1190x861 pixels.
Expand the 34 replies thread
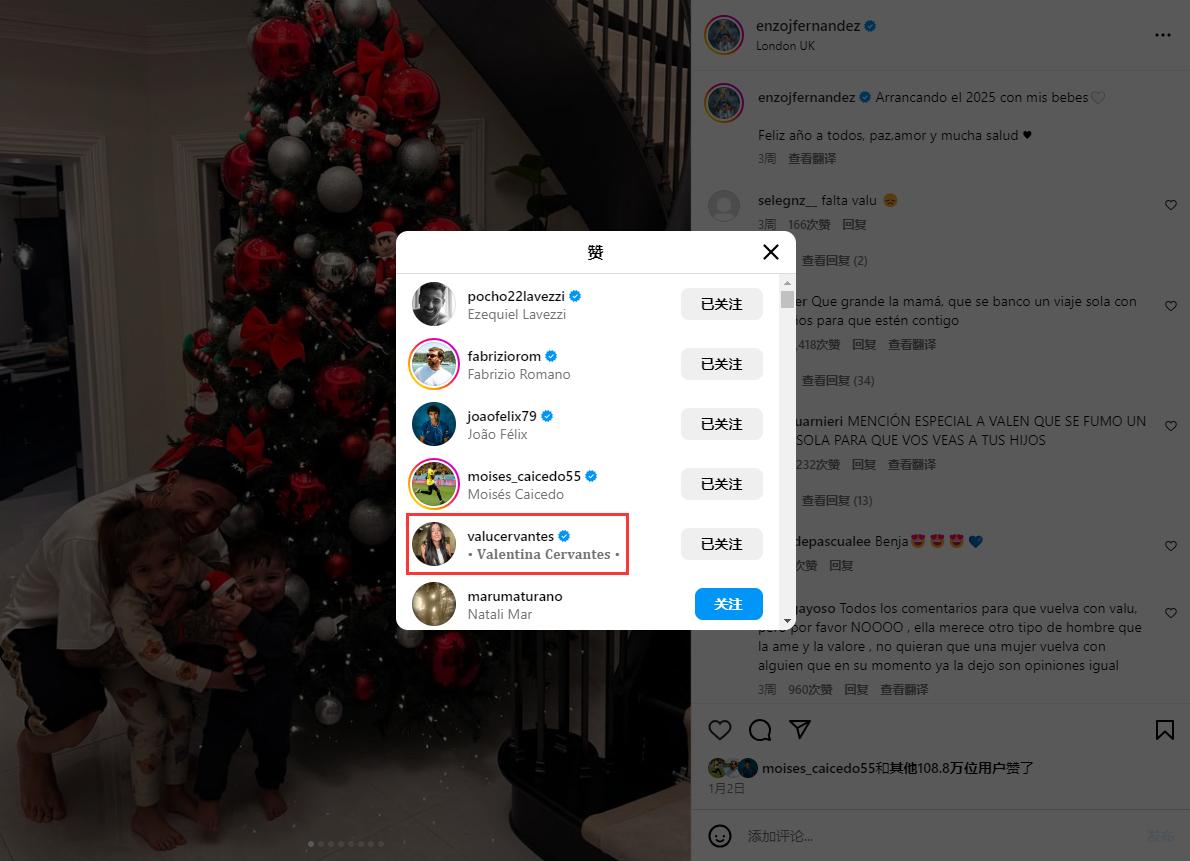coord(838,380)
